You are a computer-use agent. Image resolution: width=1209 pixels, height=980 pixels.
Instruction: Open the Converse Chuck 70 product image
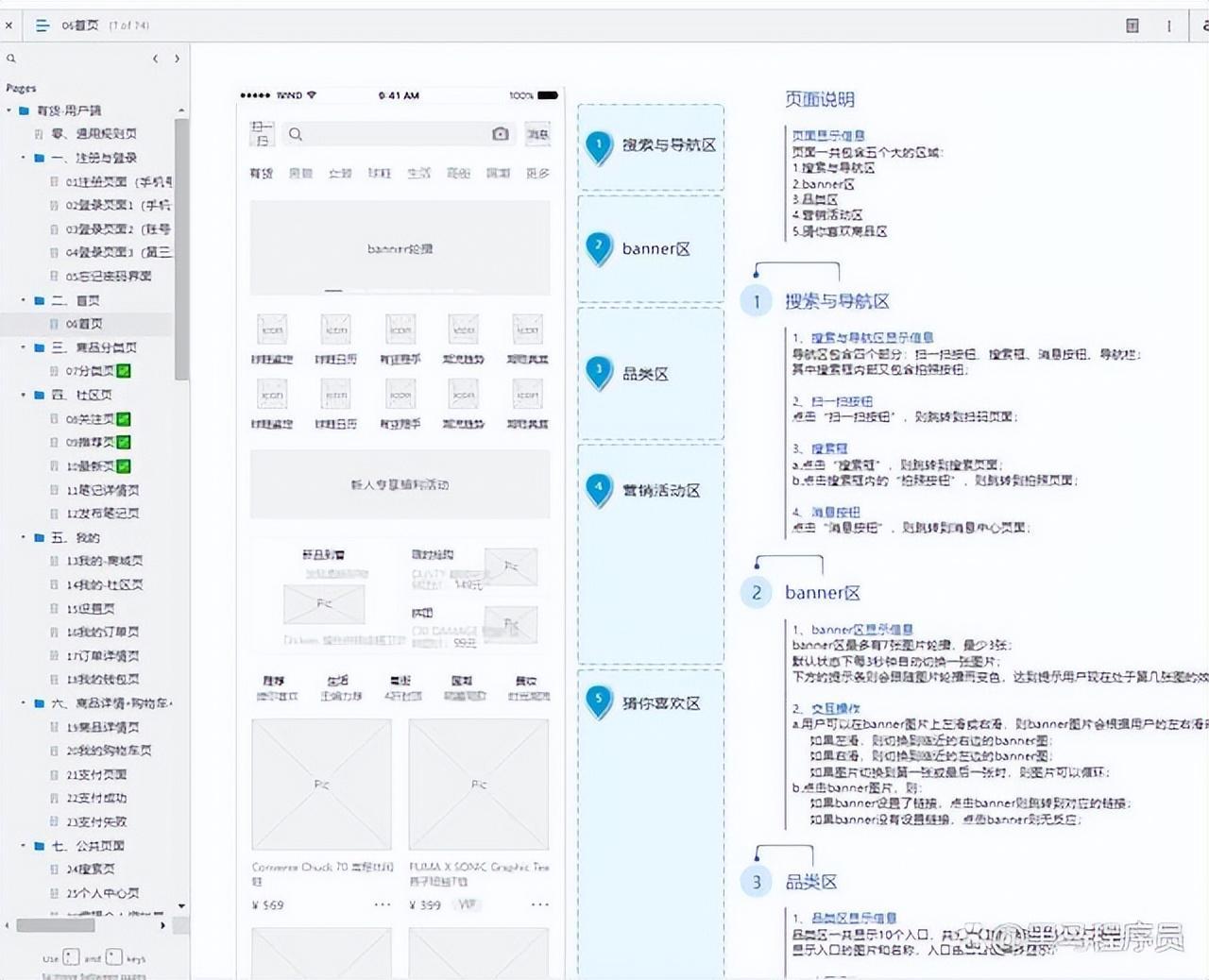click(x=321, y=785)
